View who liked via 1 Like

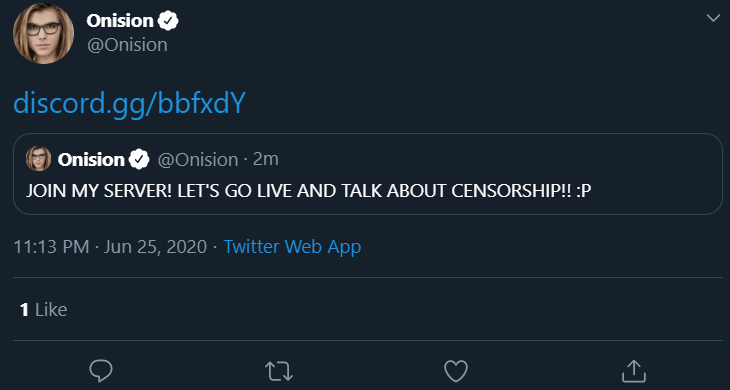pos(44,309)
